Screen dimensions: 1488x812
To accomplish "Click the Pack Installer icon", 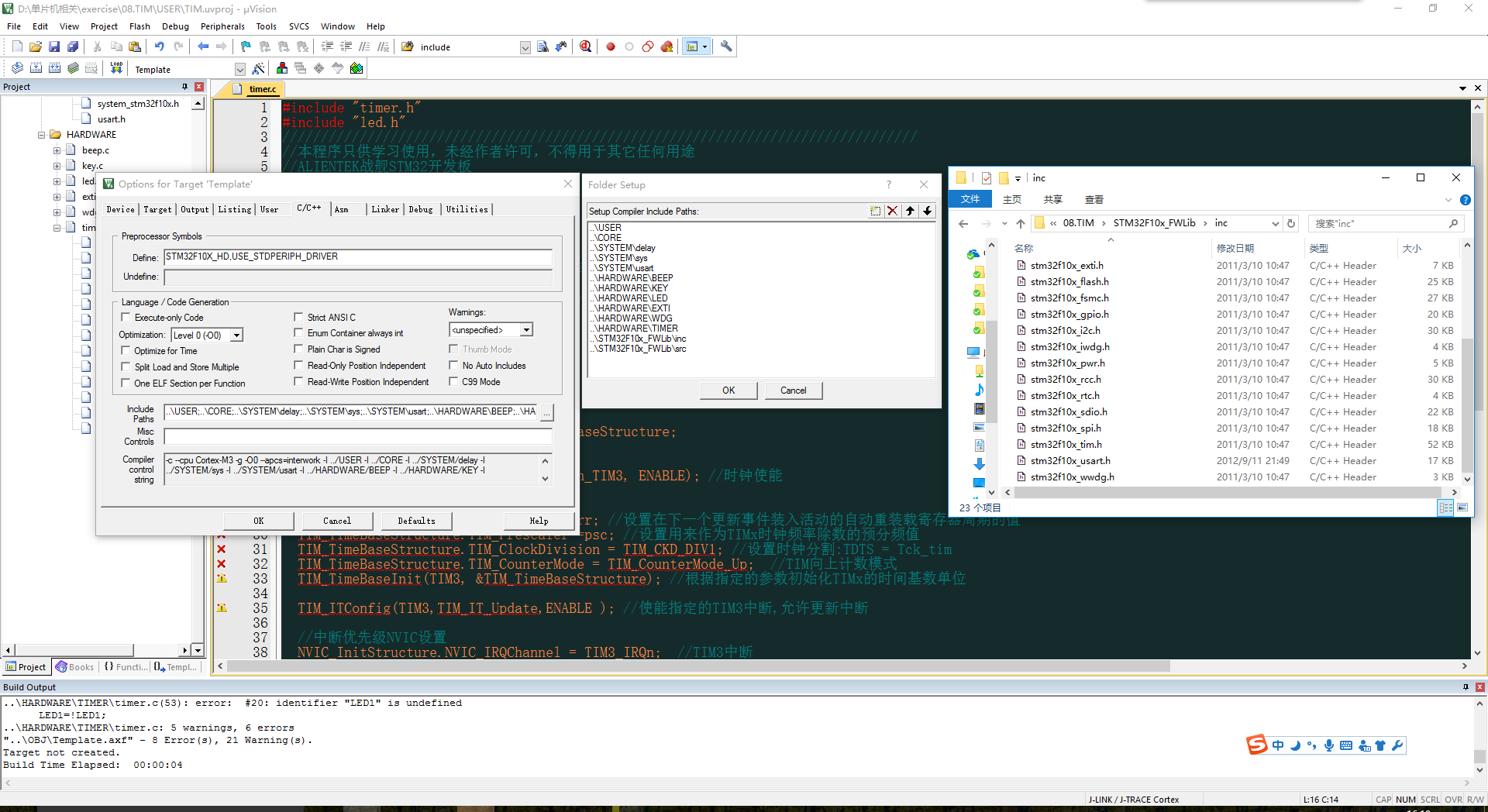I will 356,69.
